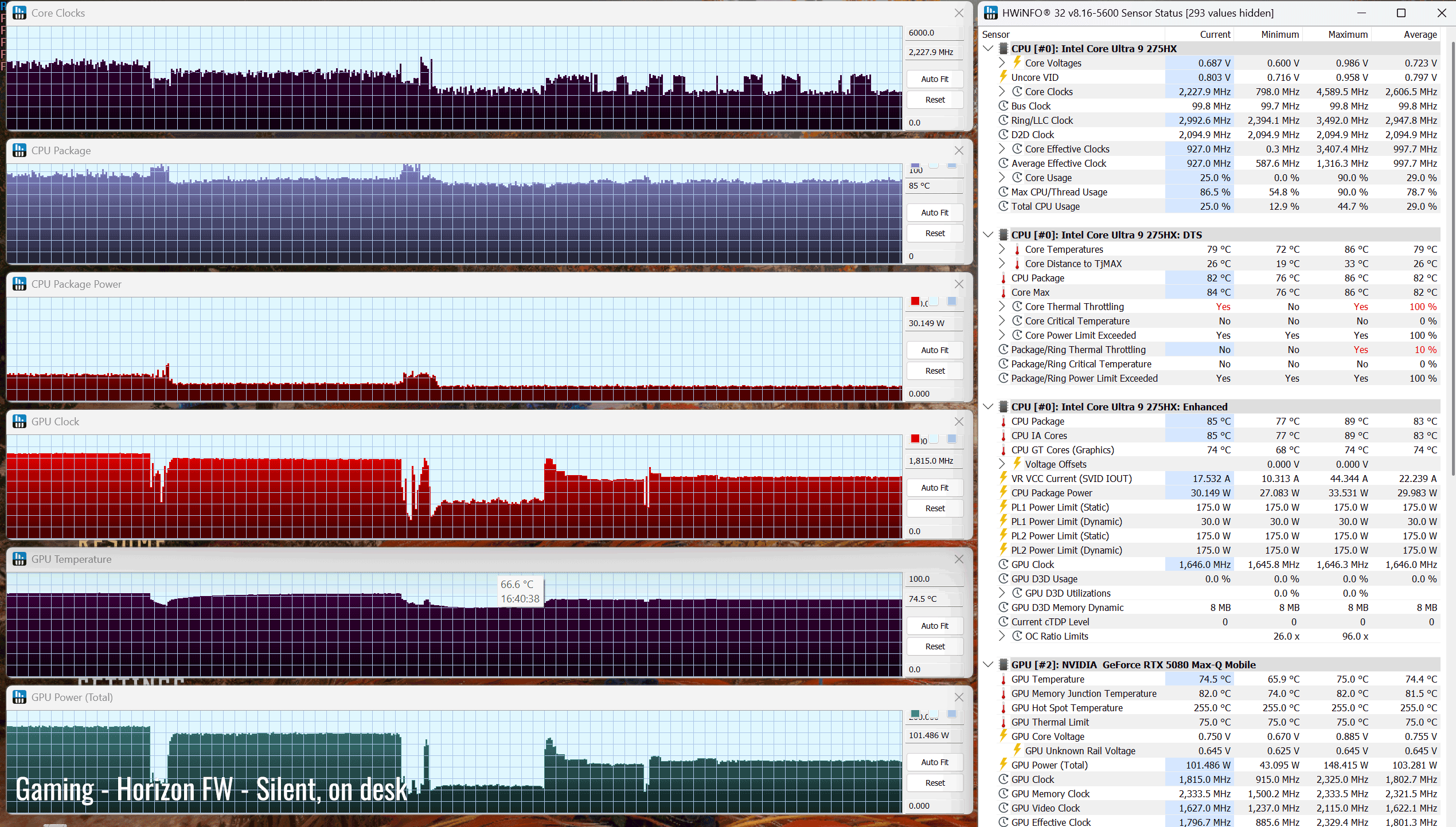The height and width of the screenshot is (827, 1456).
Task: Expand the Core Critical Temperature row
Action: pos(1002,320)
